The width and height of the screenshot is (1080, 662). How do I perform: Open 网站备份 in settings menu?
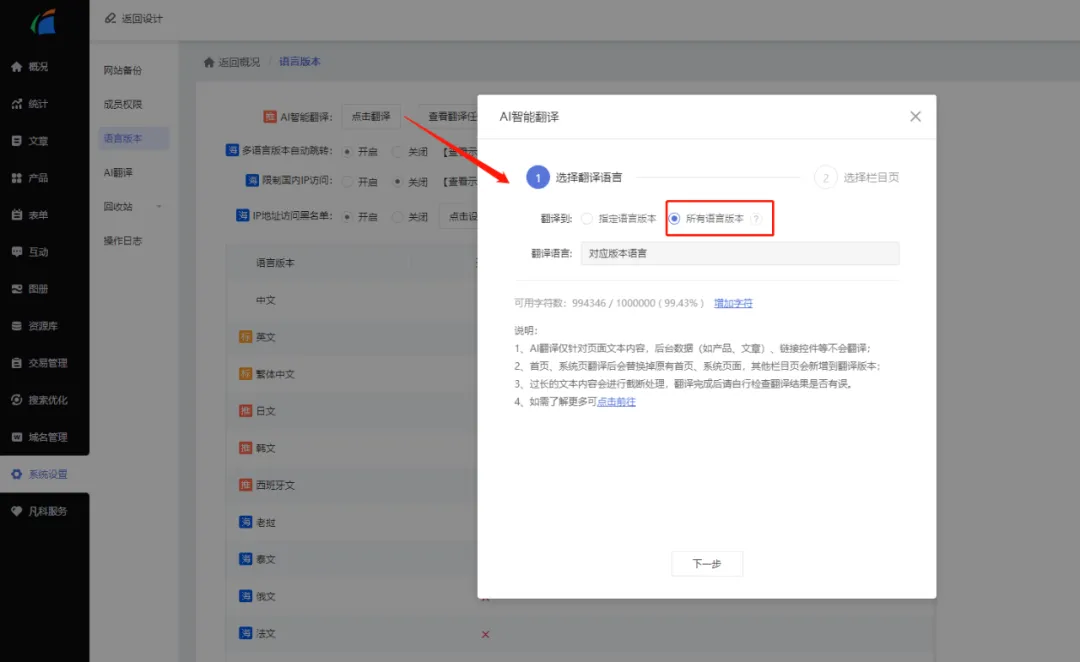pyautogui.click(x=123, y=70)
